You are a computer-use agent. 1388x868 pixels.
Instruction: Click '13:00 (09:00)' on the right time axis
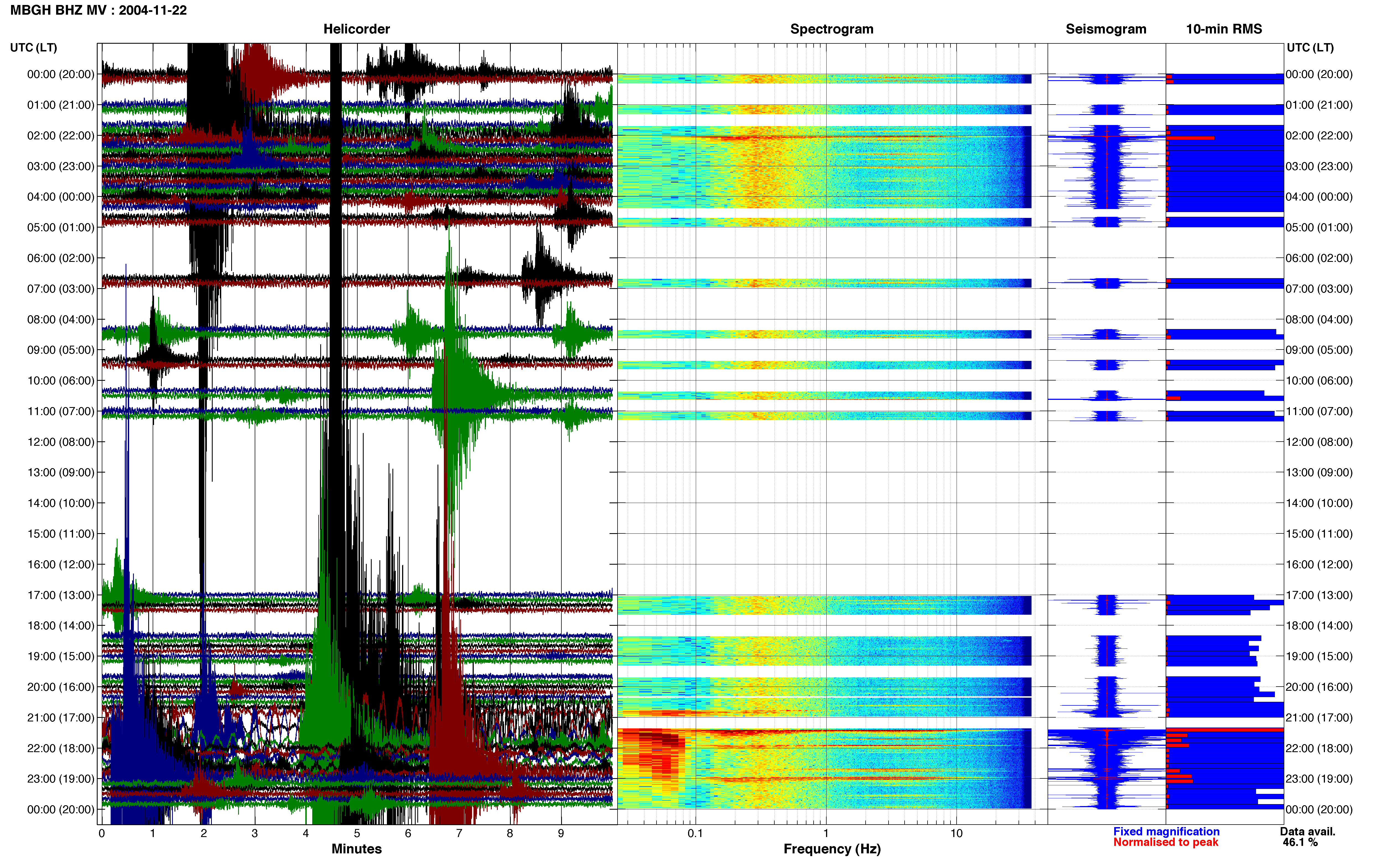pos(1319,473)
